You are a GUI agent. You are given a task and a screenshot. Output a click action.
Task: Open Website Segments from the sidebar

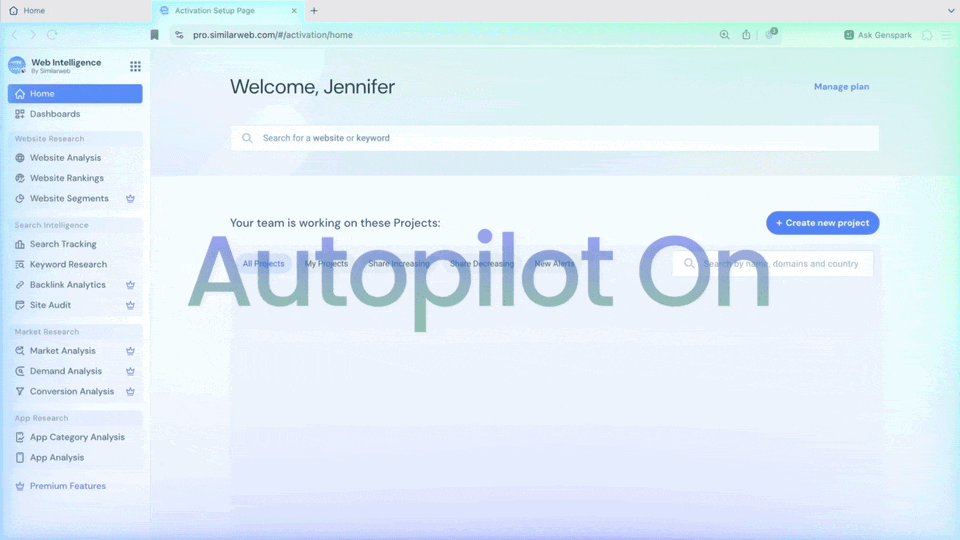pyautogui.click(x=69, y=199)
